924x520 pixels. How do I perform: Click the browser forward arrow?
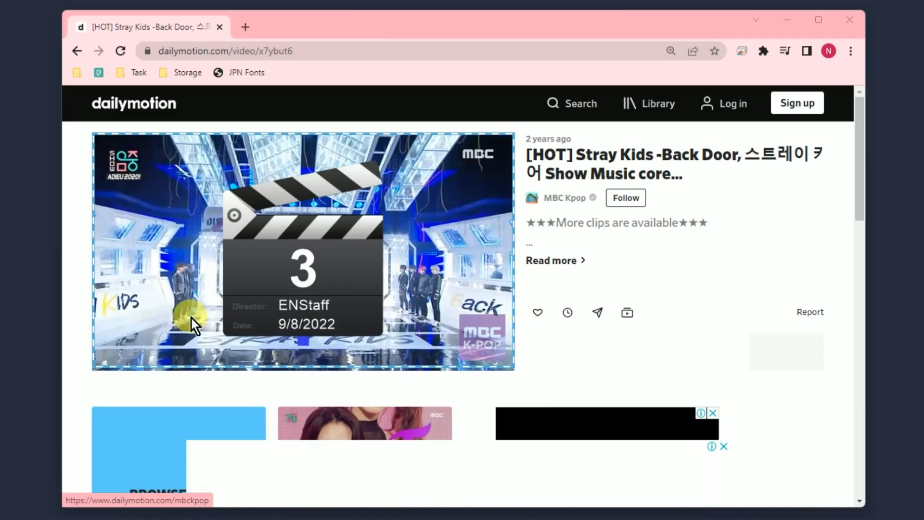[x=98, y=51]
